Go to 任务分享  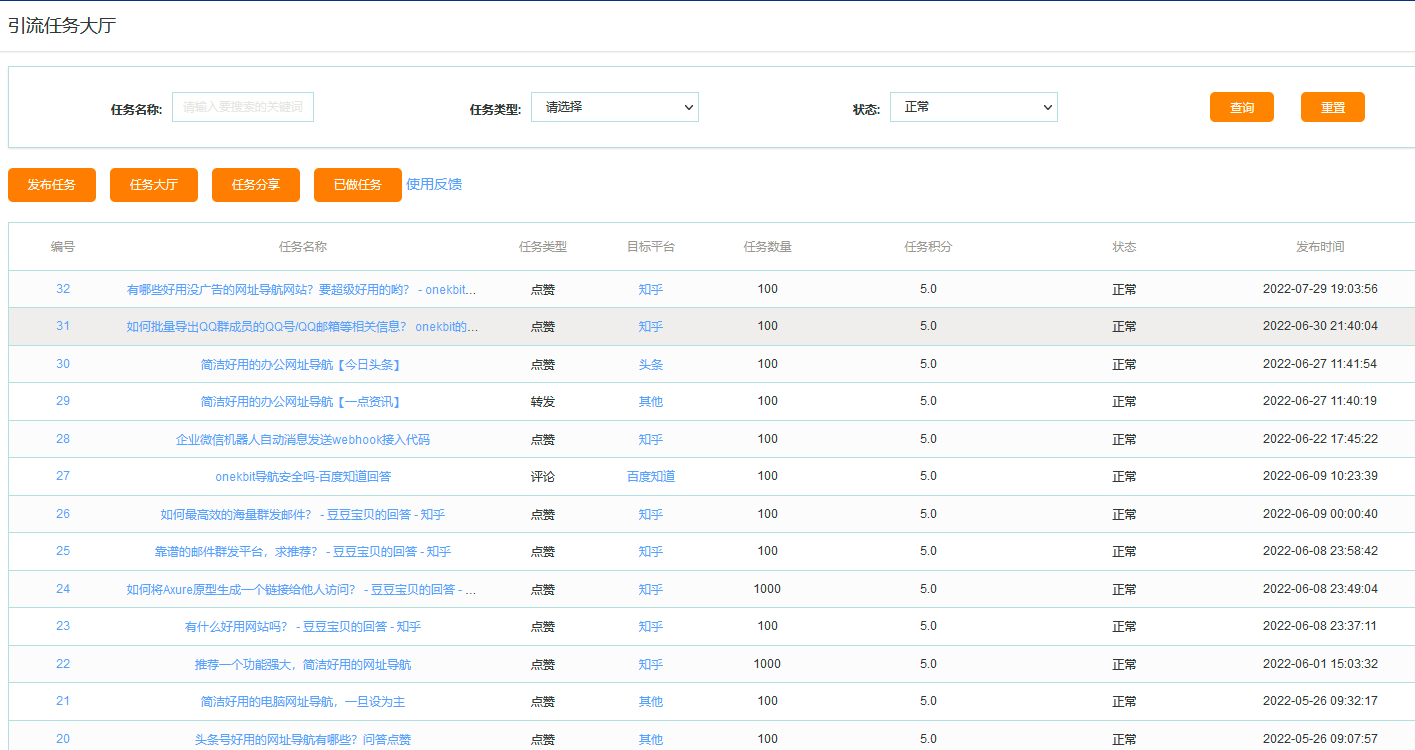pos(256,185)
